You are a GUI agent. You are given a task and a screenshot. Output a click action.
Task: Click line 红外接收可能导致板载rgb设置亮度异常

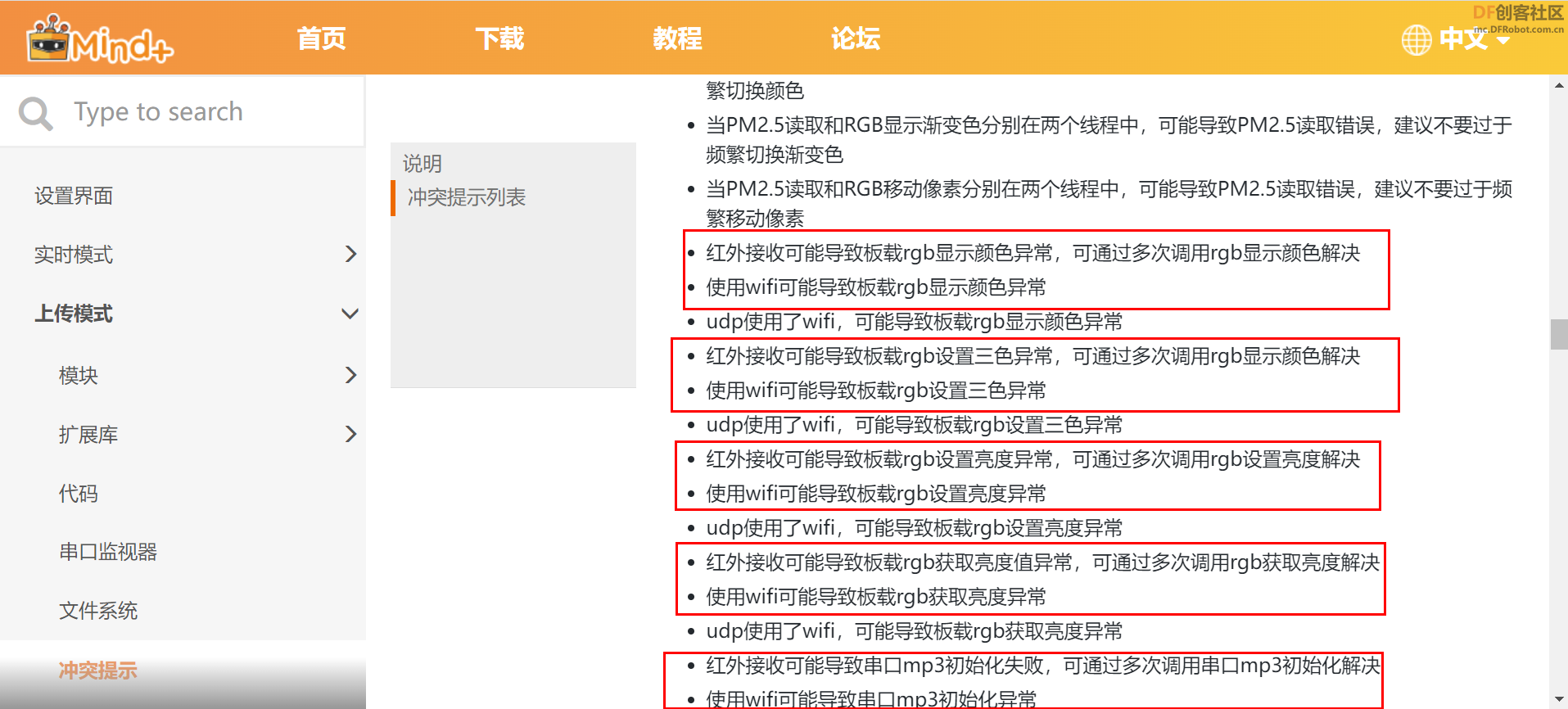pos(1033,459)
